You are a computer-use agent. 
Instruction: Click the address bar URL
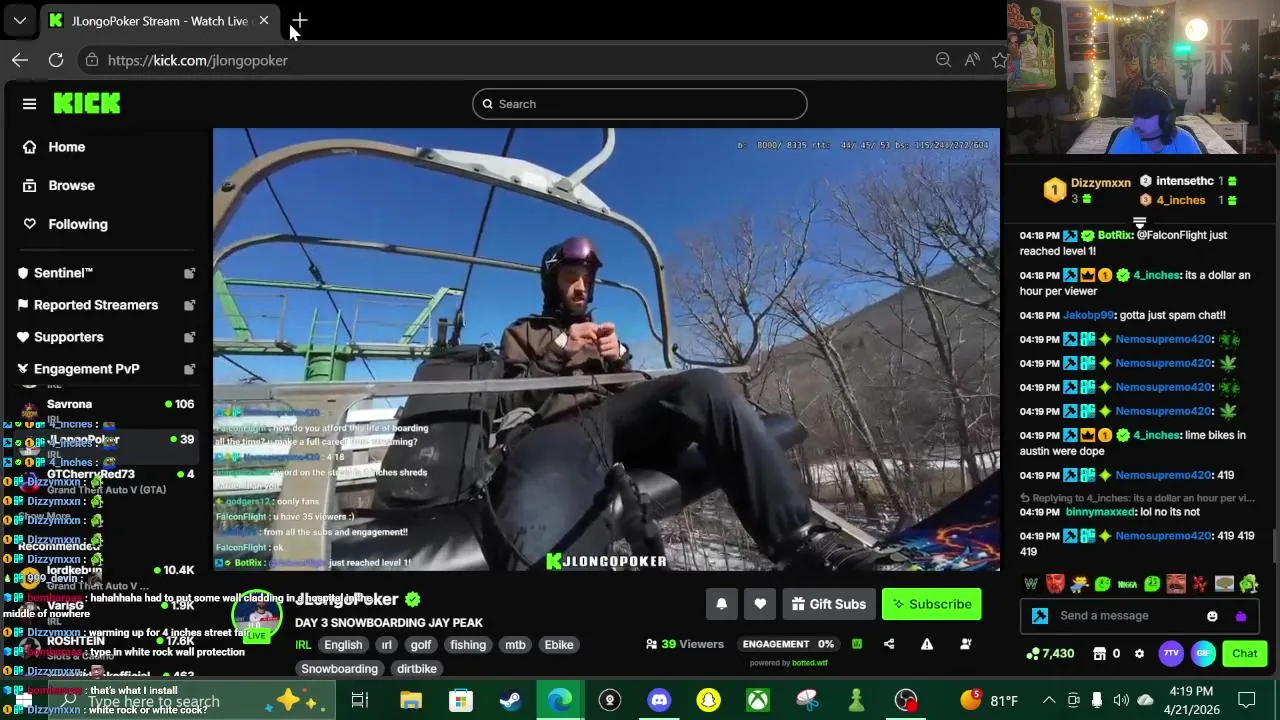pos(198,60)
